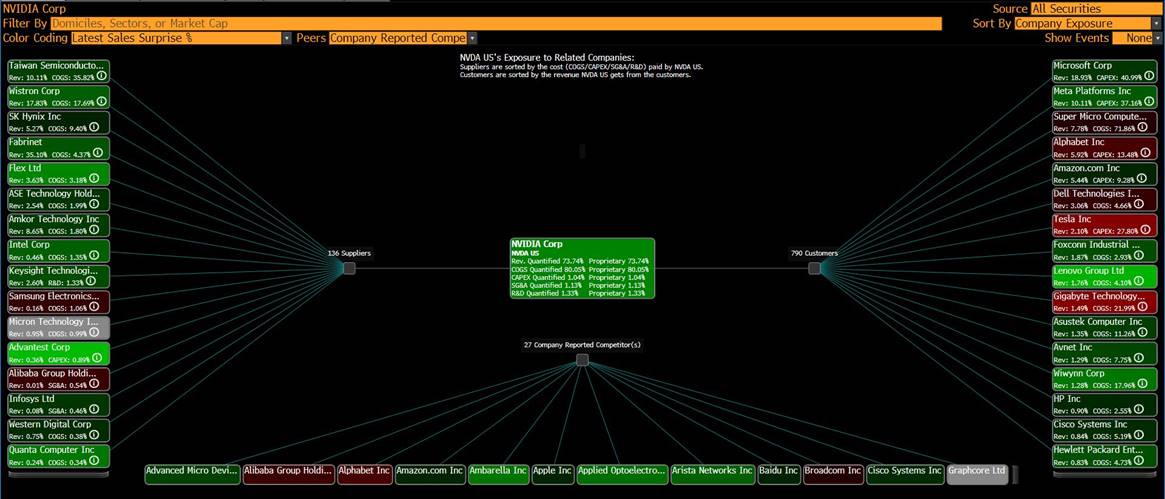Select competitor Applied Optoelectronics
The width and height of the screenshot is (1165, 499).
pyautogui.click(x=622, y=474)
